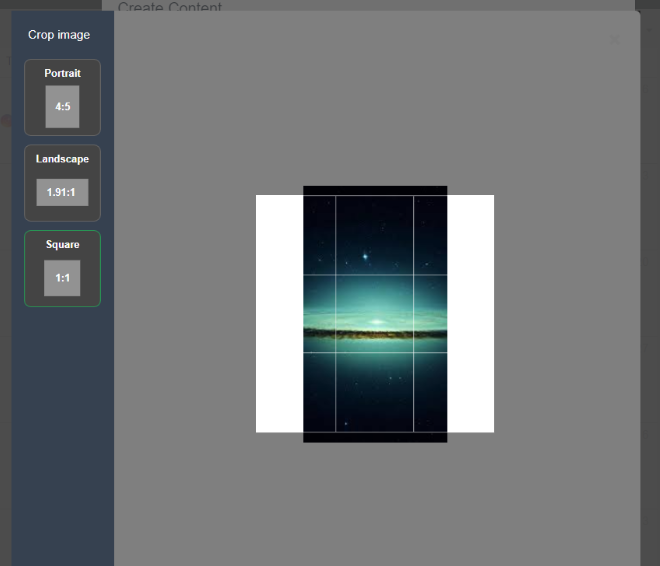Click the galaxy image in crop area
The width and height of the screenshot is (660, 566).
(x=375, y=314)
